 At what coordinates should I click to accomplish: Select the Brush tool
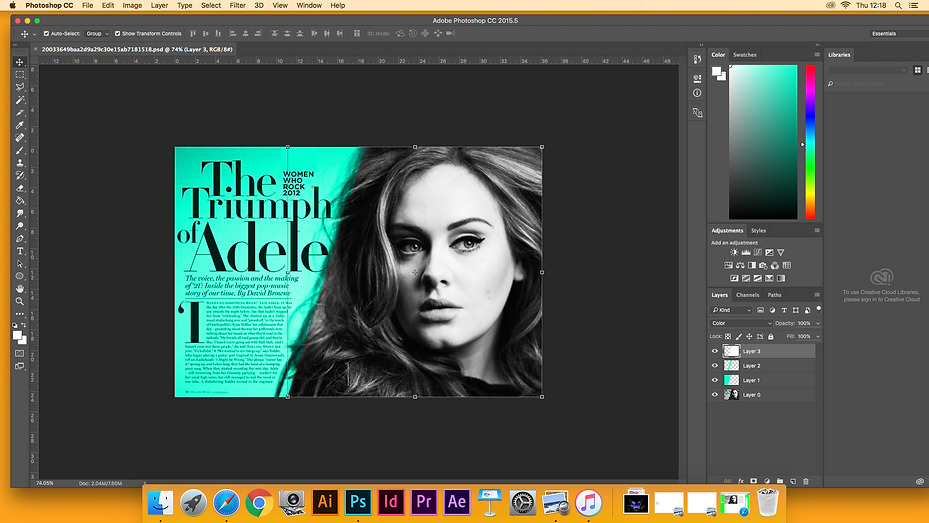tap(20, 150)
